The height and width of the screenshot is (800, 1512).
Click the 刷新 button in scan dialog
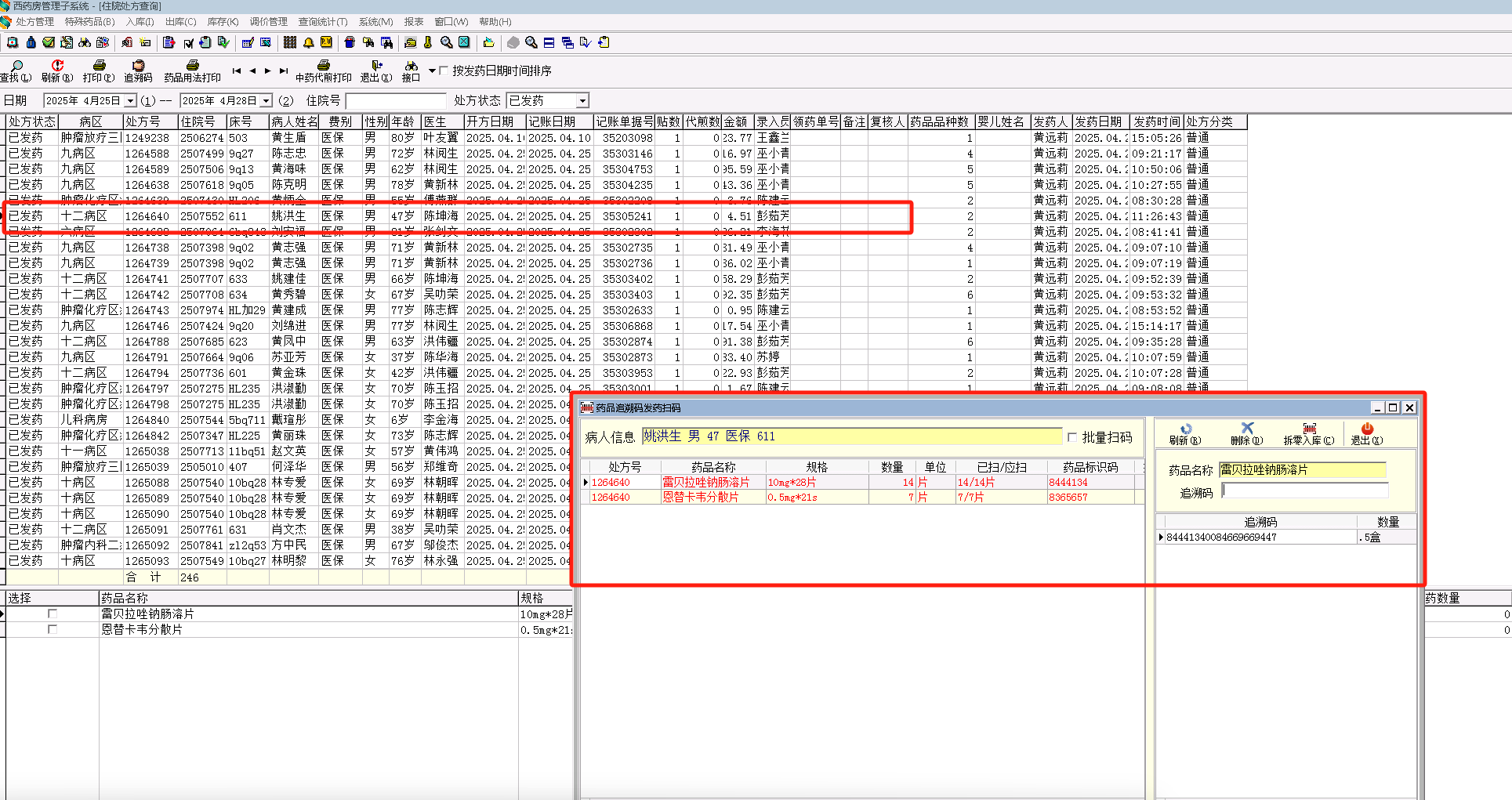(1185, 429)
